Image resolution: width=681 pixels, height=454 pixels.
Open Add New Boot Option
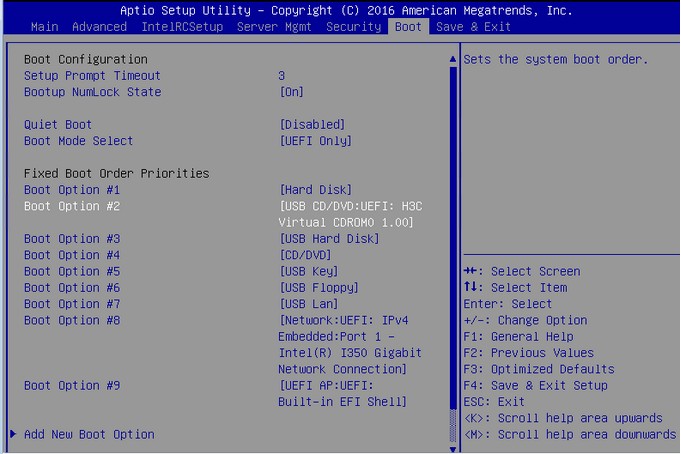tap(89, 434)
